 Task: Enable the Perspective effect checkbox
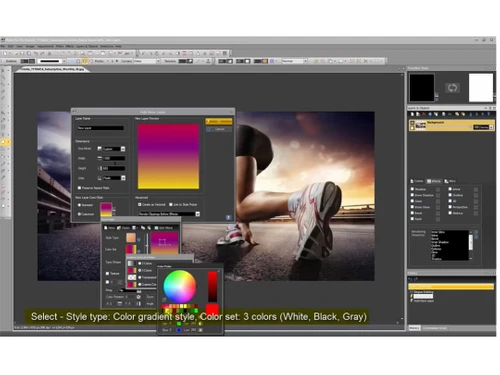click(450, 207)
